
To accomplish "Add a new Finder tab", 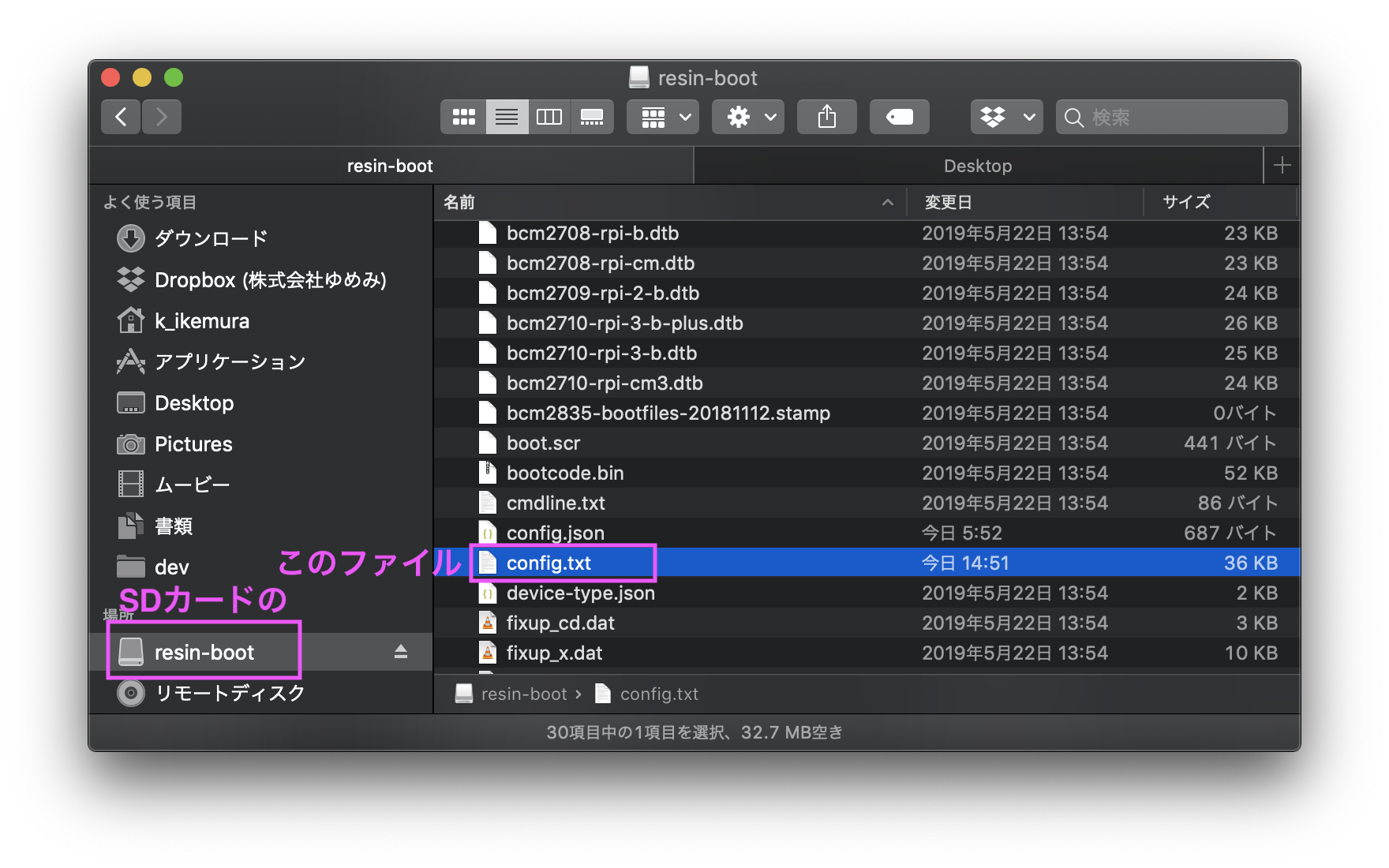I will (1282, 165).
